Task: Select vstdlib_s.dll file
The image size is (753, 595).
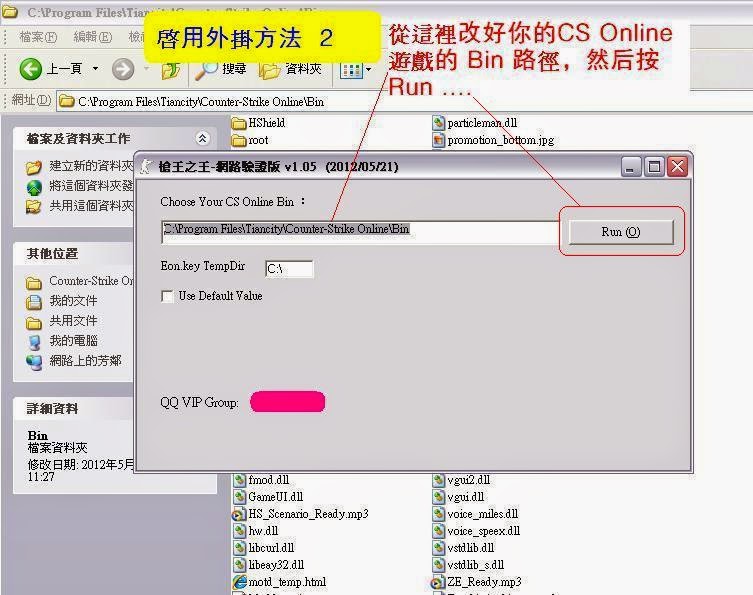Action: (468, 565)
